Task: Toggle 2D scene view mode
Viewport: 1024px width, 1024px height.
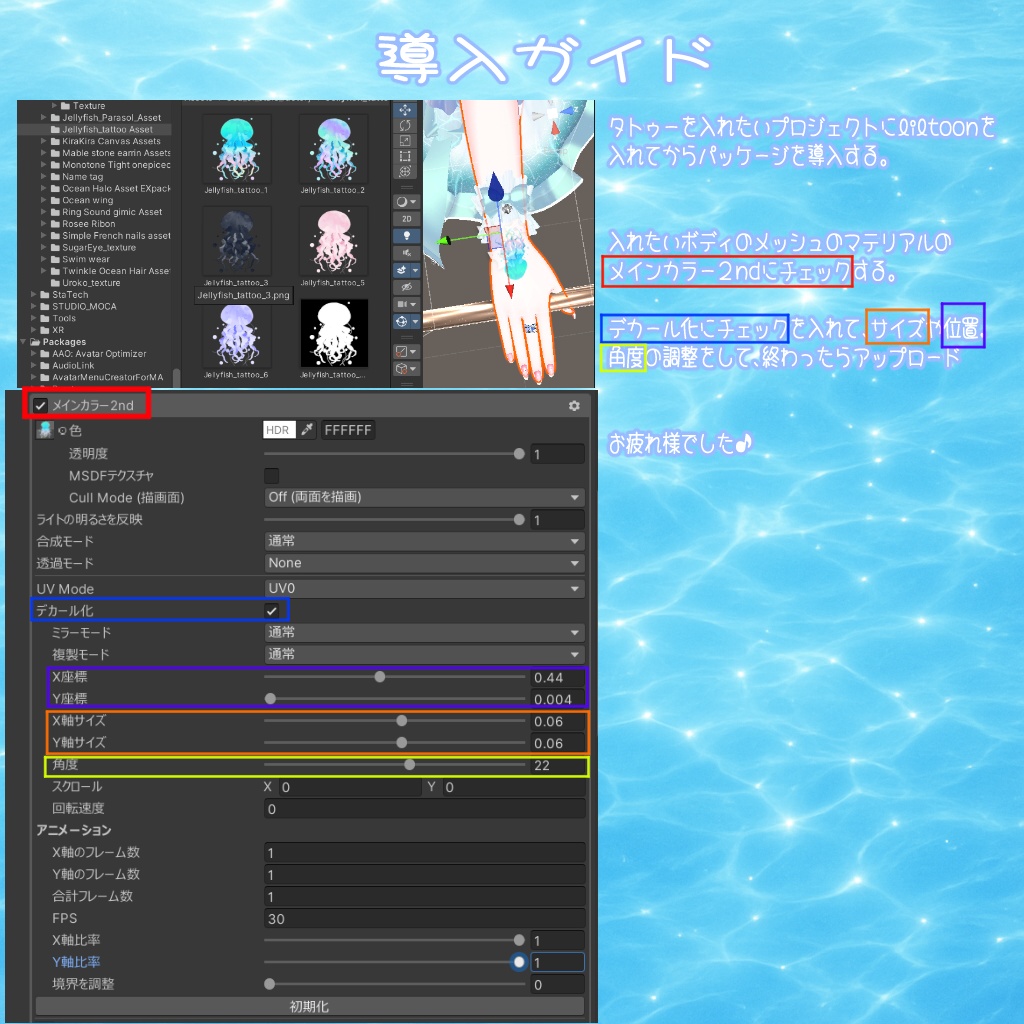Action: click(406, 219)
